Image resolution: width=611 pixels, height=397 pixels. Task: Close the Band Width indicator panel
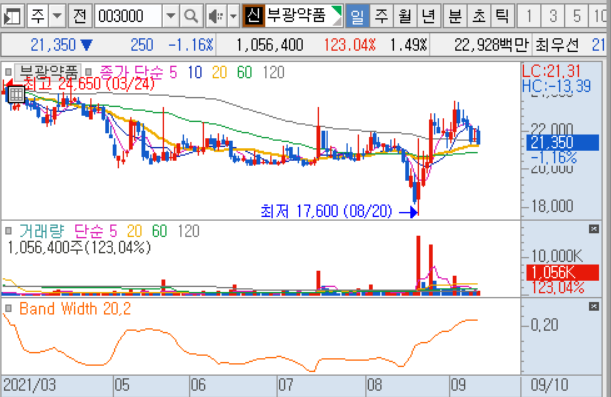[x=594, y=307]
